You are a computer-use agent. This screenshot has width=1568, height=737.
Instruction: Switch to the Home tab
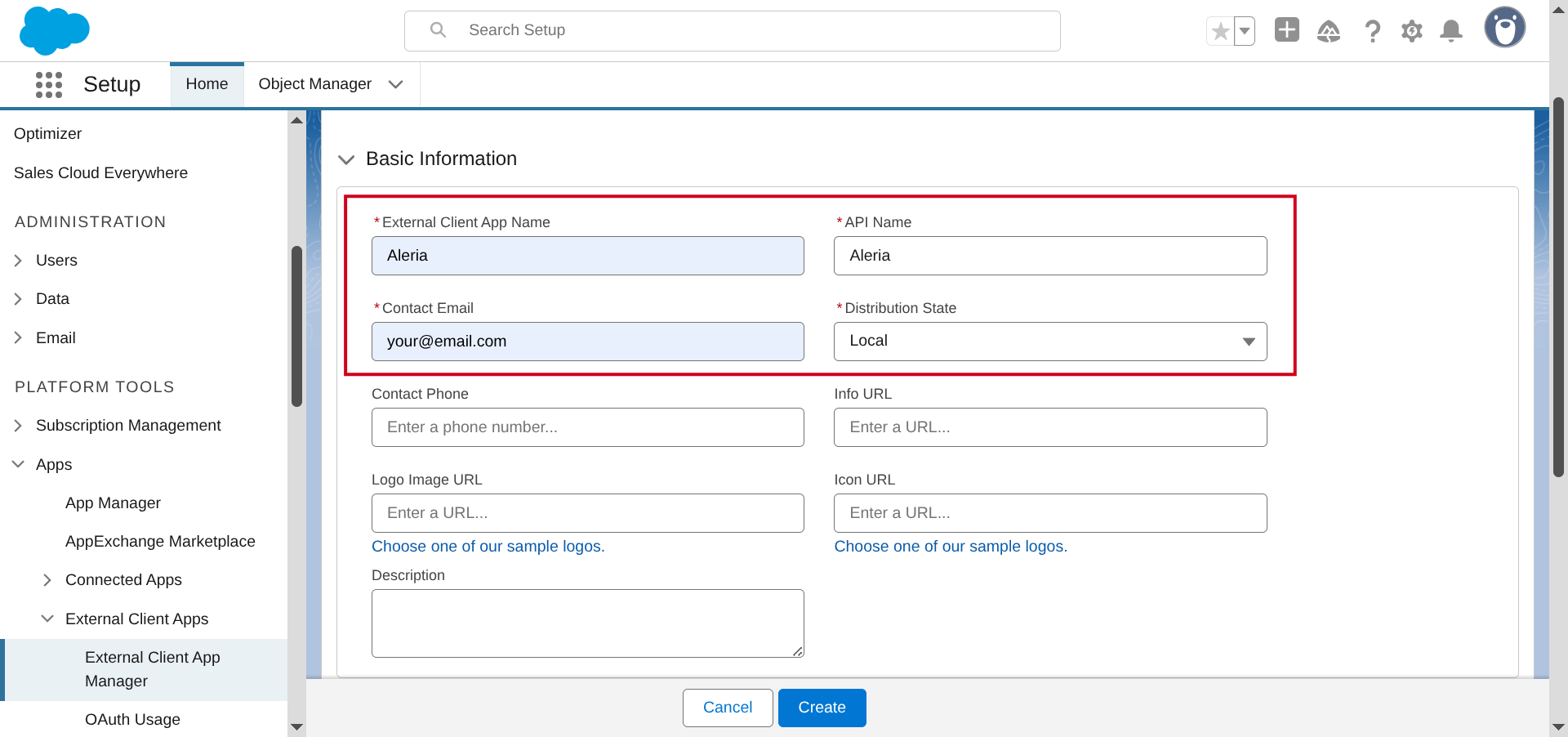click(x=207, y=84)
